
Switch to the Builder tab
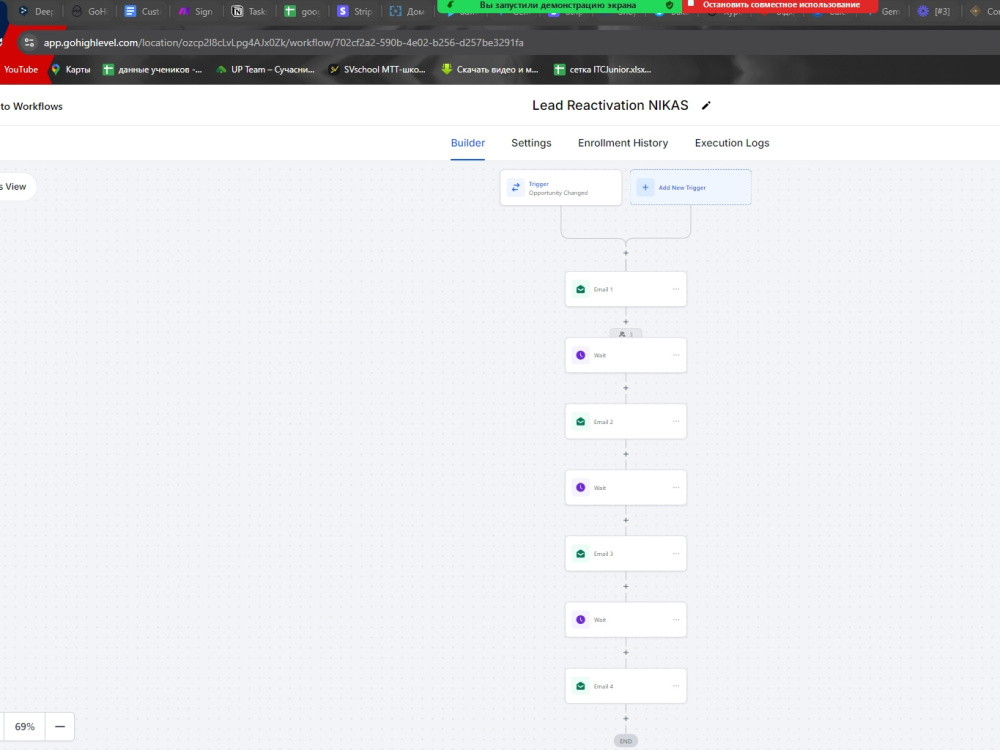click(467, 143)
